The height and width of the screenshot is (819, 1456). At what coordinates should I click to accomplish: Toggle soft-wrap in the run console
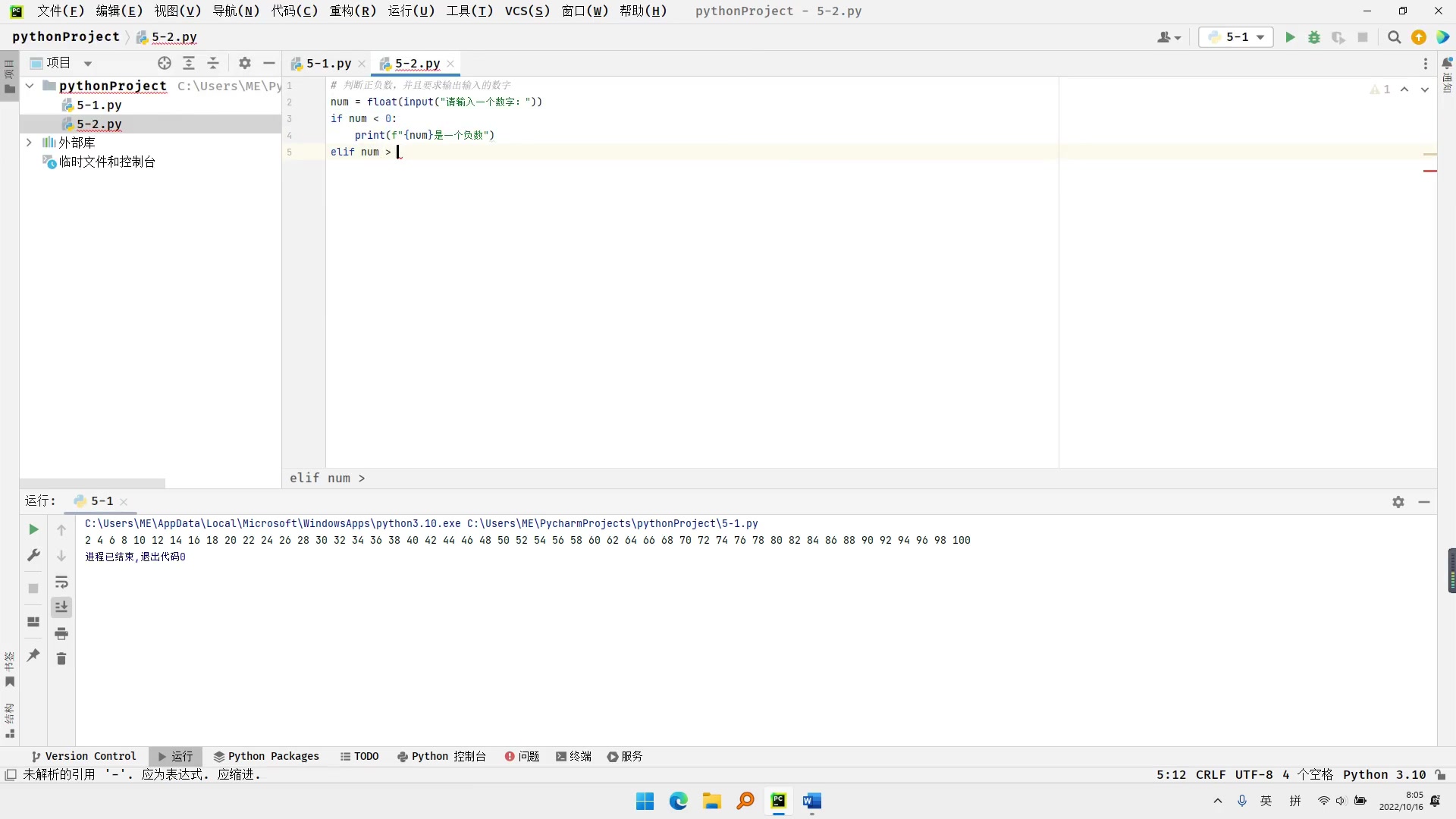(61, 582)
